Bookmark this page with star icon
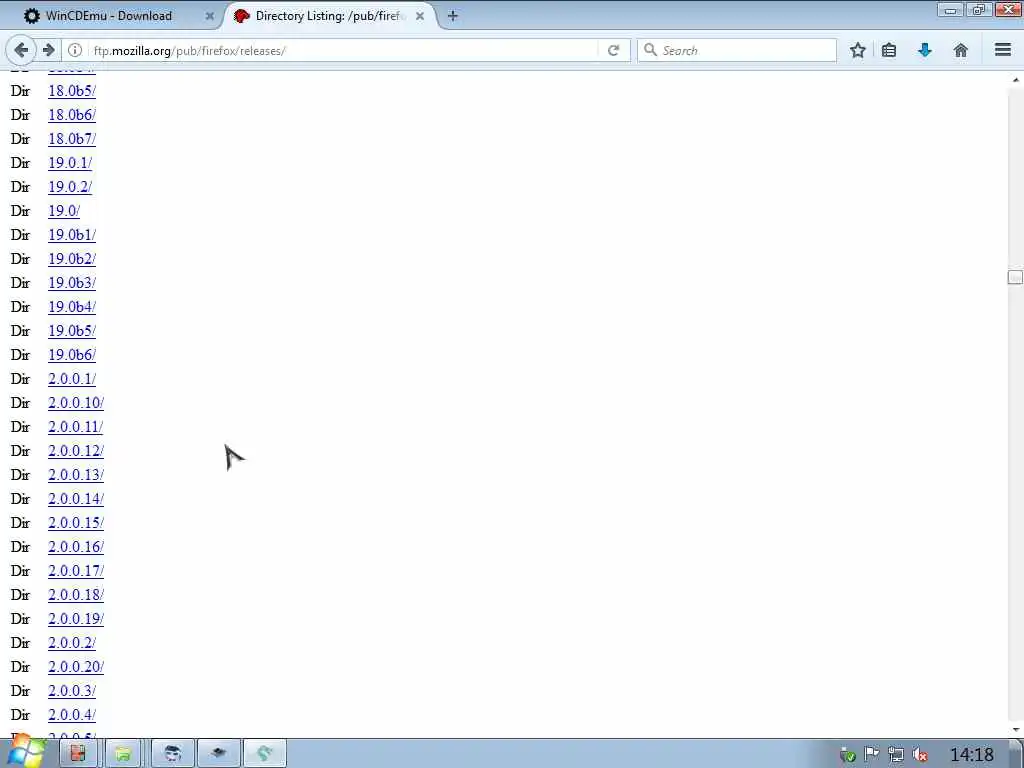The height and width of the screenshot is (768, 1024). click(x=858, y=50)
